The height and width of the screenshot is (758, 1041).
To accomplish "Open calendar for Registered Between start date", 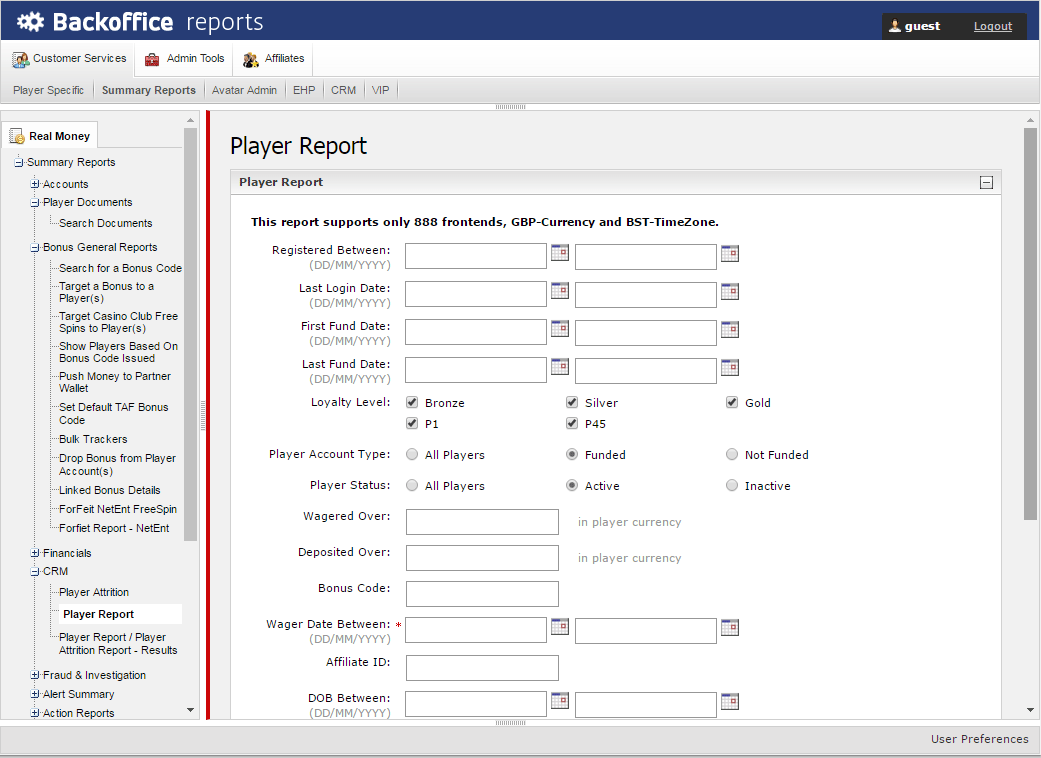I will click(560, 253).
